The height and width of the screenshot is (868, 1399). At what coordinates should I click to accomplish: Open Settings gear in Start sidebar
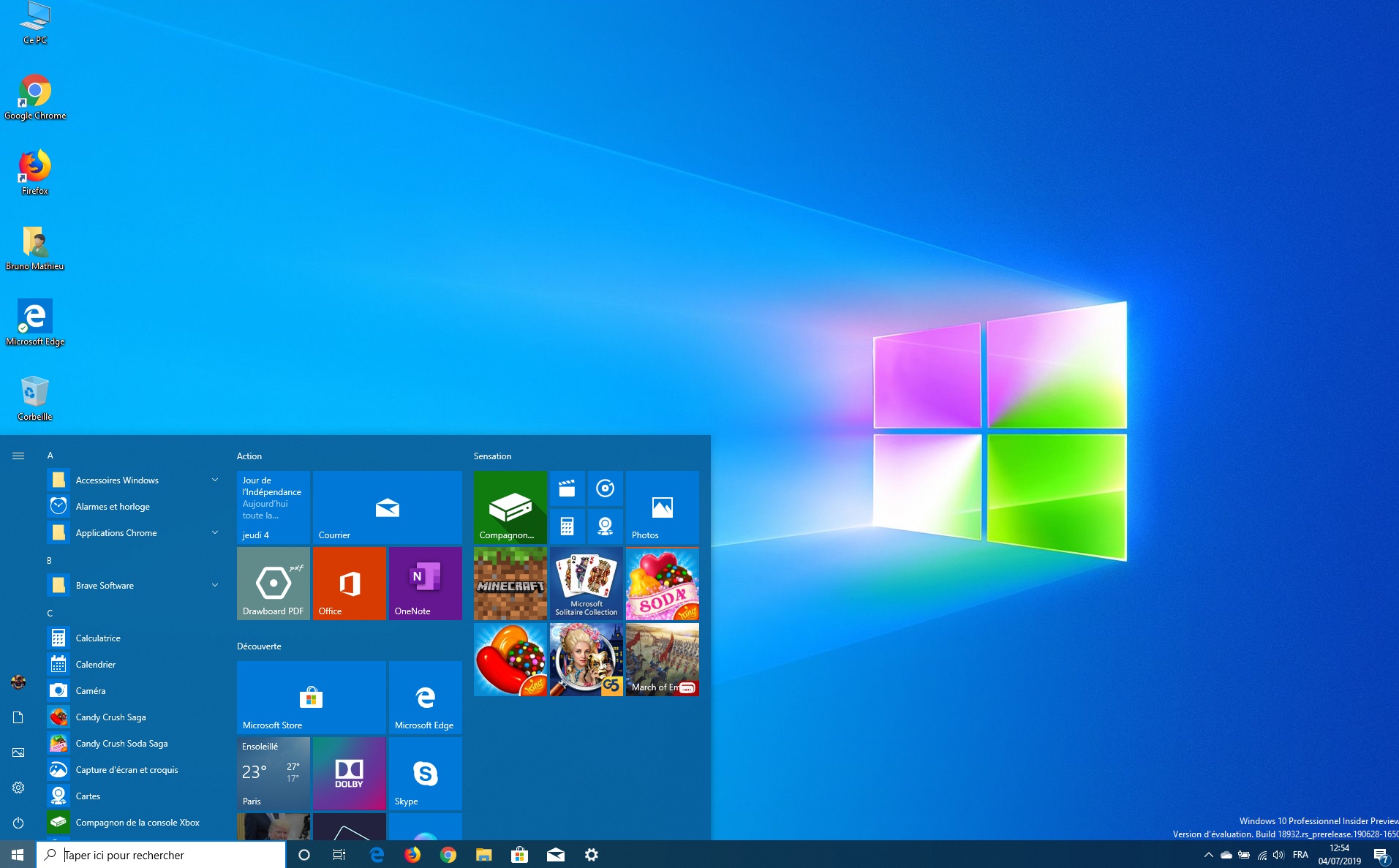[x=18, y=788]
